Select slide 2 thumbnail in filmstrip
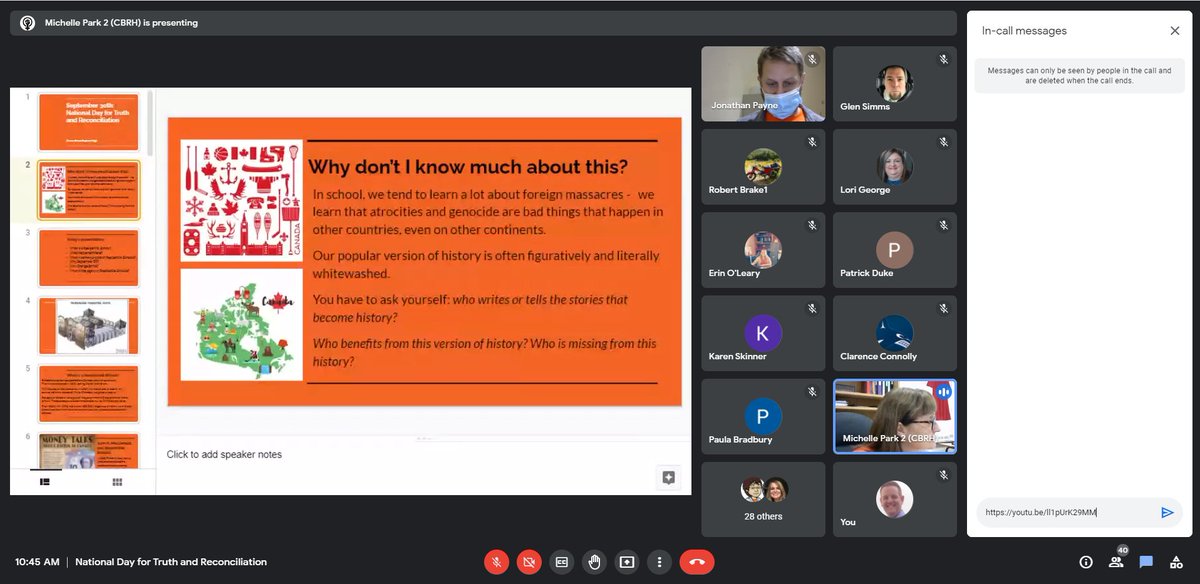 (89, 190)
